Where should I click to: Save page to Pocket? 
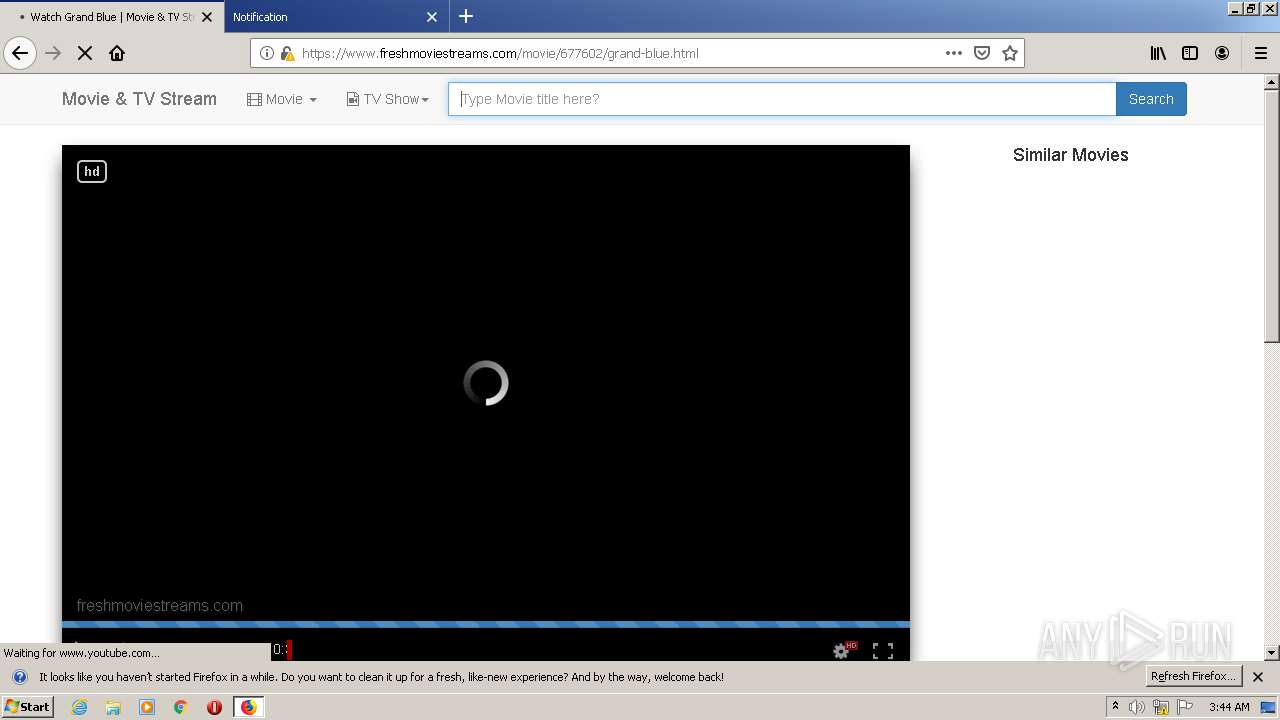click(982, 53)
